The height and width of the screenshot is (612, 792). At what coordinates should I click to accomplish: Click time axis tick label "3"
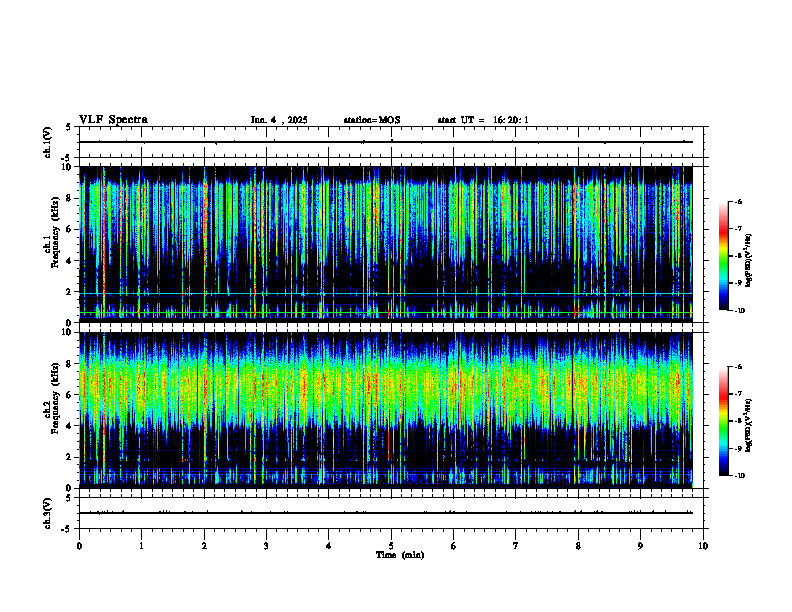pos(266,546)
